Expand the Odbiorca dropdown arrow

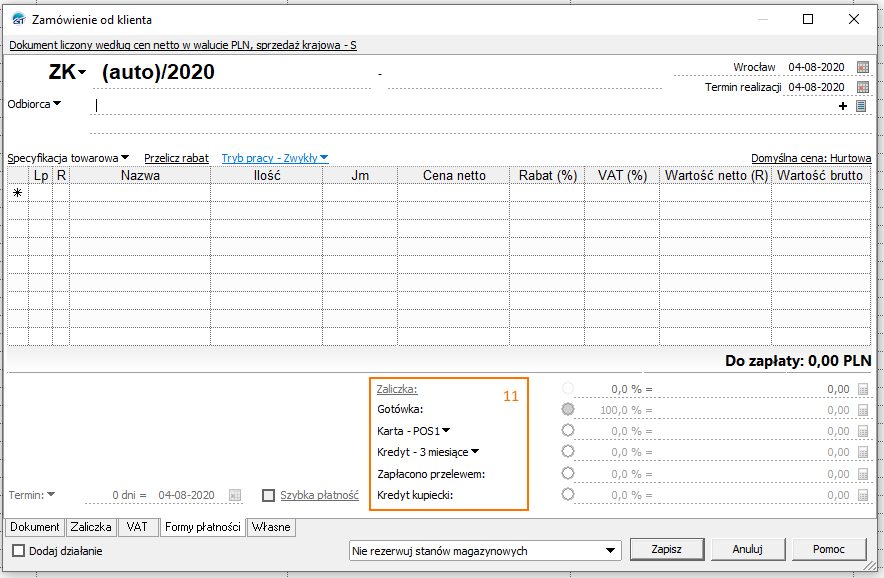57,104
